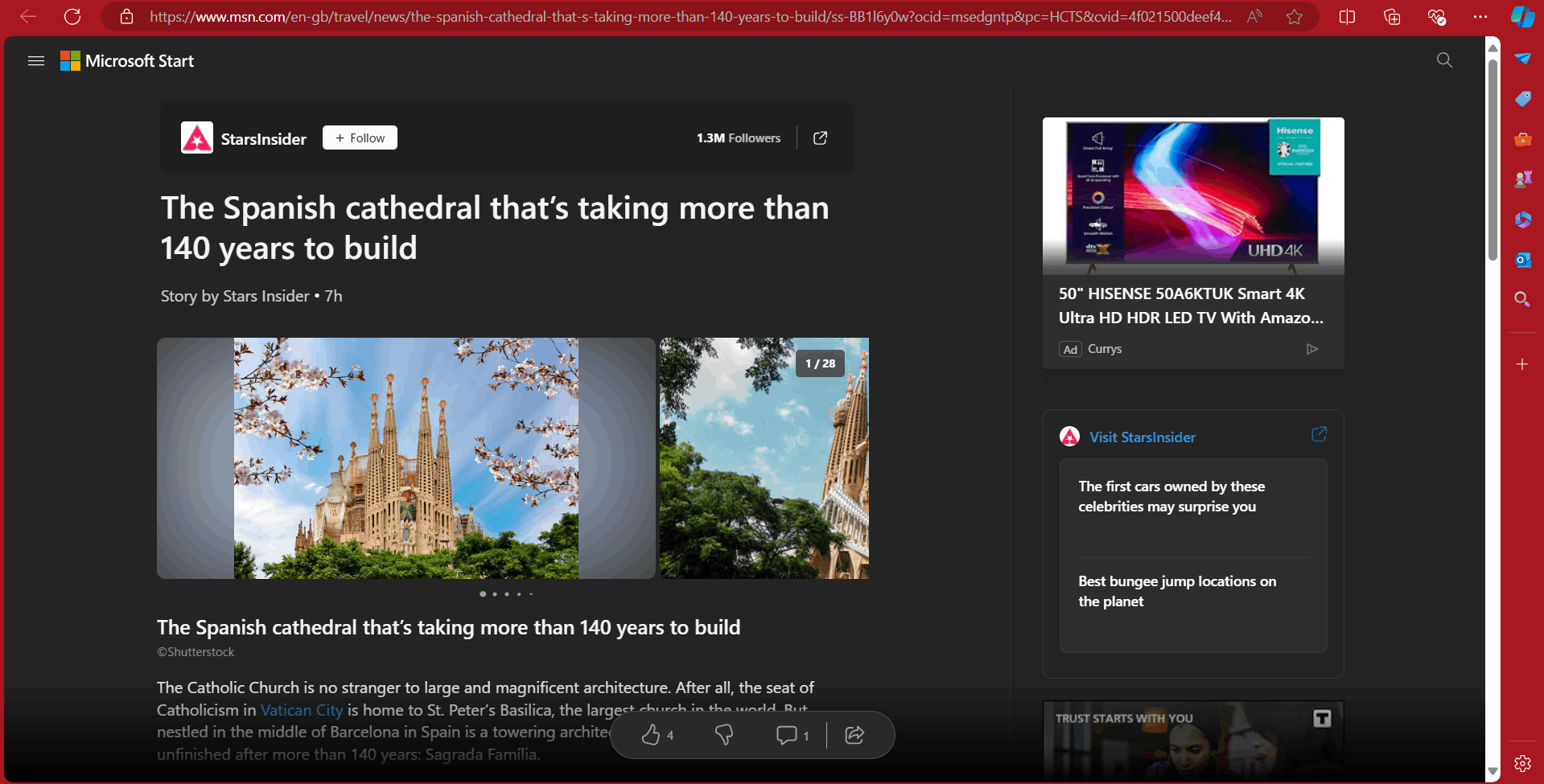The width and height of the screenshot is (1544, 784).
Task: Click the magnifier search icon in sidebar
Action: (x=1522, y=299)
